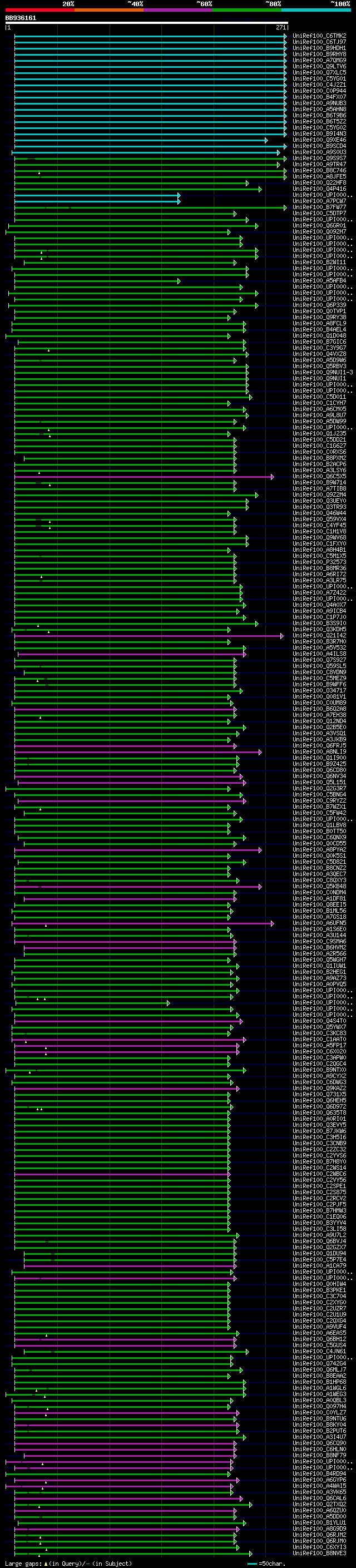Screen dimensions: 356x1568
Task: Open hit UniRef100_B9RHY8
Action: pos(319,55)
